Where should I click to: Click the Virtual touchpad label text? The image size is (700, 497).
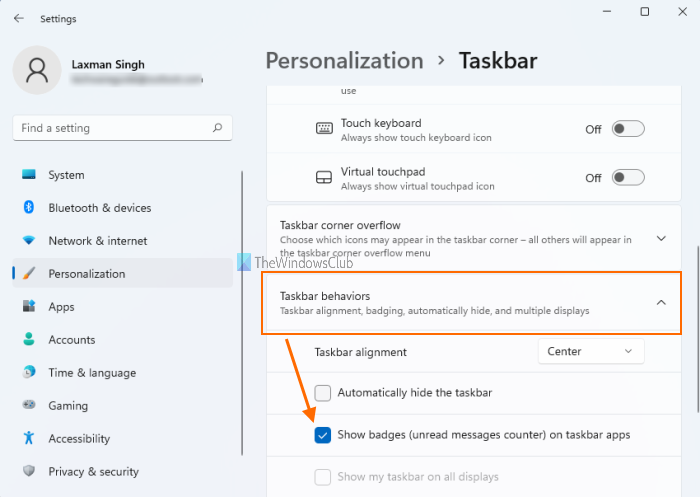pyautogui.click(x=383, y=171)
